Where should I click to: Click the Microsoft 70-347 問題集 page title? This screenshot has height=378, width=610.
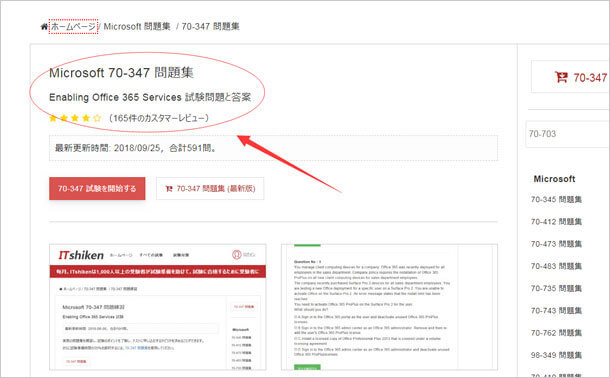[x=121, y=73]
